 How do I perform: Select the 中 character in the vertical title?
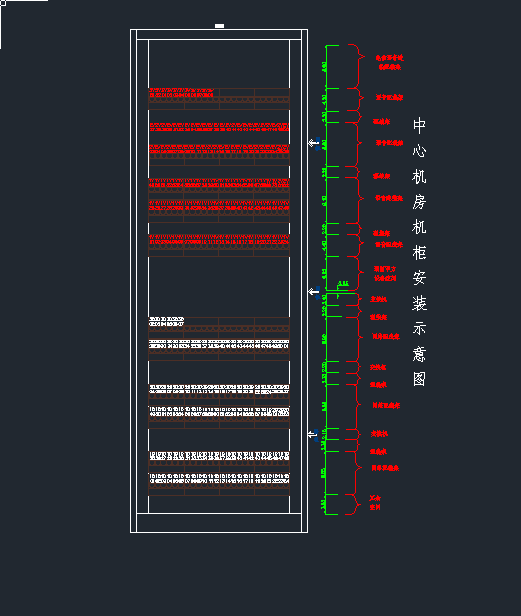tap(419, 126)
